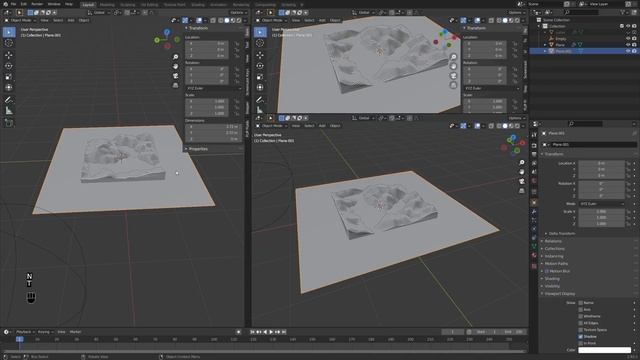Select the Cursor tool in left viewport
Viewport: 640px width, 360px height.
(9, 43)
